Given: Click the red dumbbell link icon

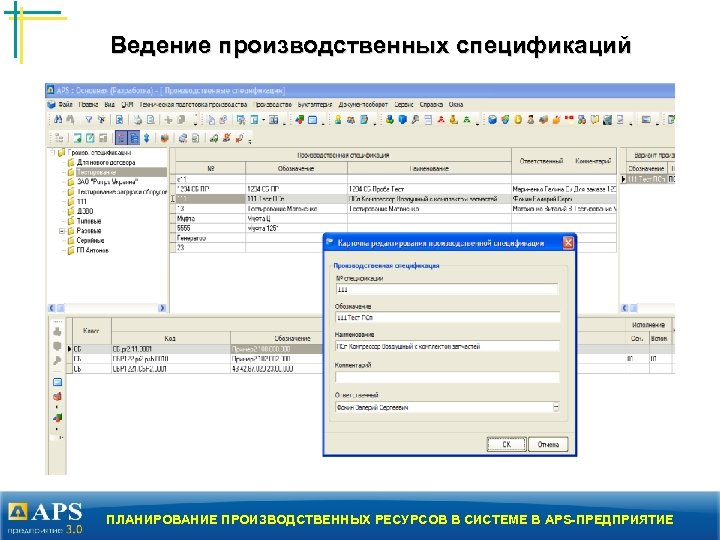Looking at the screenshot, I should [x=569, y=118].
